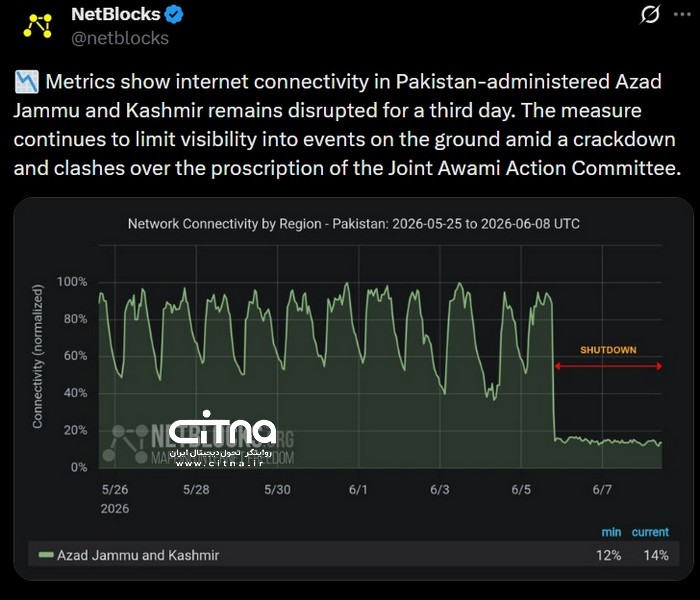Select the 5/26 date axis label

coord(115,490)
